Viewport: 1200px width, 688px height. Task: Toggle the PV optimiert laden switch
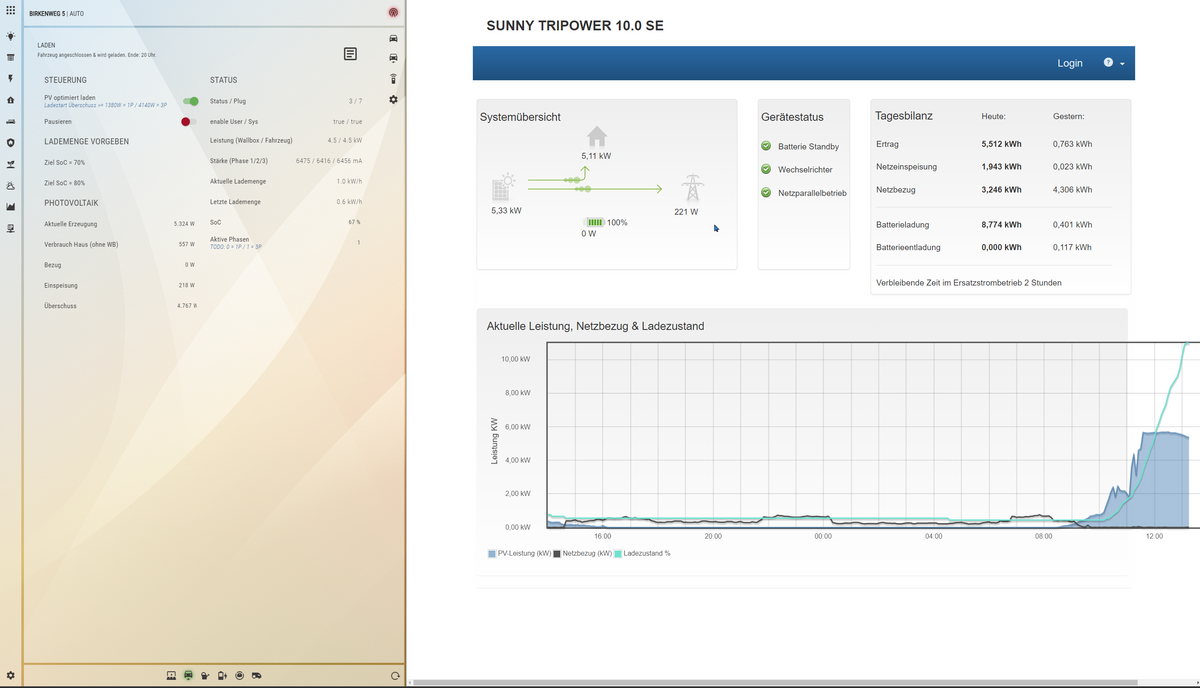pos(191,101)
